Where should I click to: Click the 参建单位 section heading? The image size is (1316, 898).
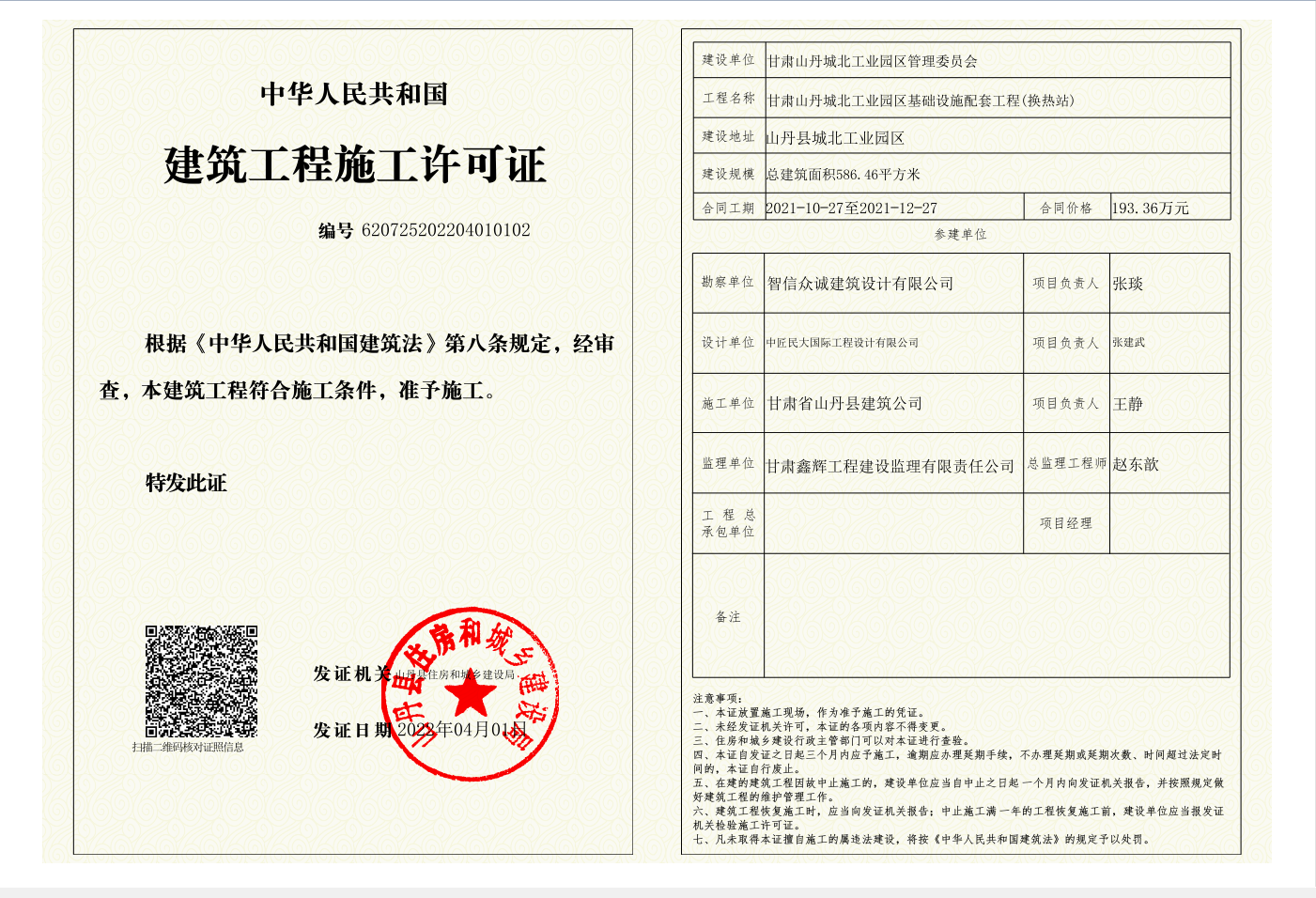pos(960,235)
